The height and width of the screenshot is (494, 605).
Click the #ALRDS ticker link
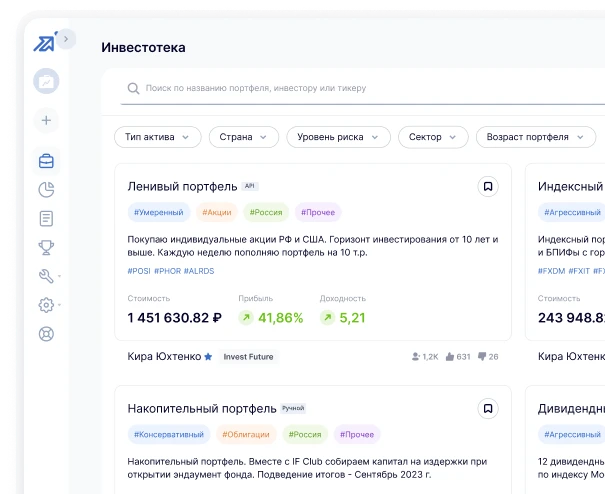(199, 271)
